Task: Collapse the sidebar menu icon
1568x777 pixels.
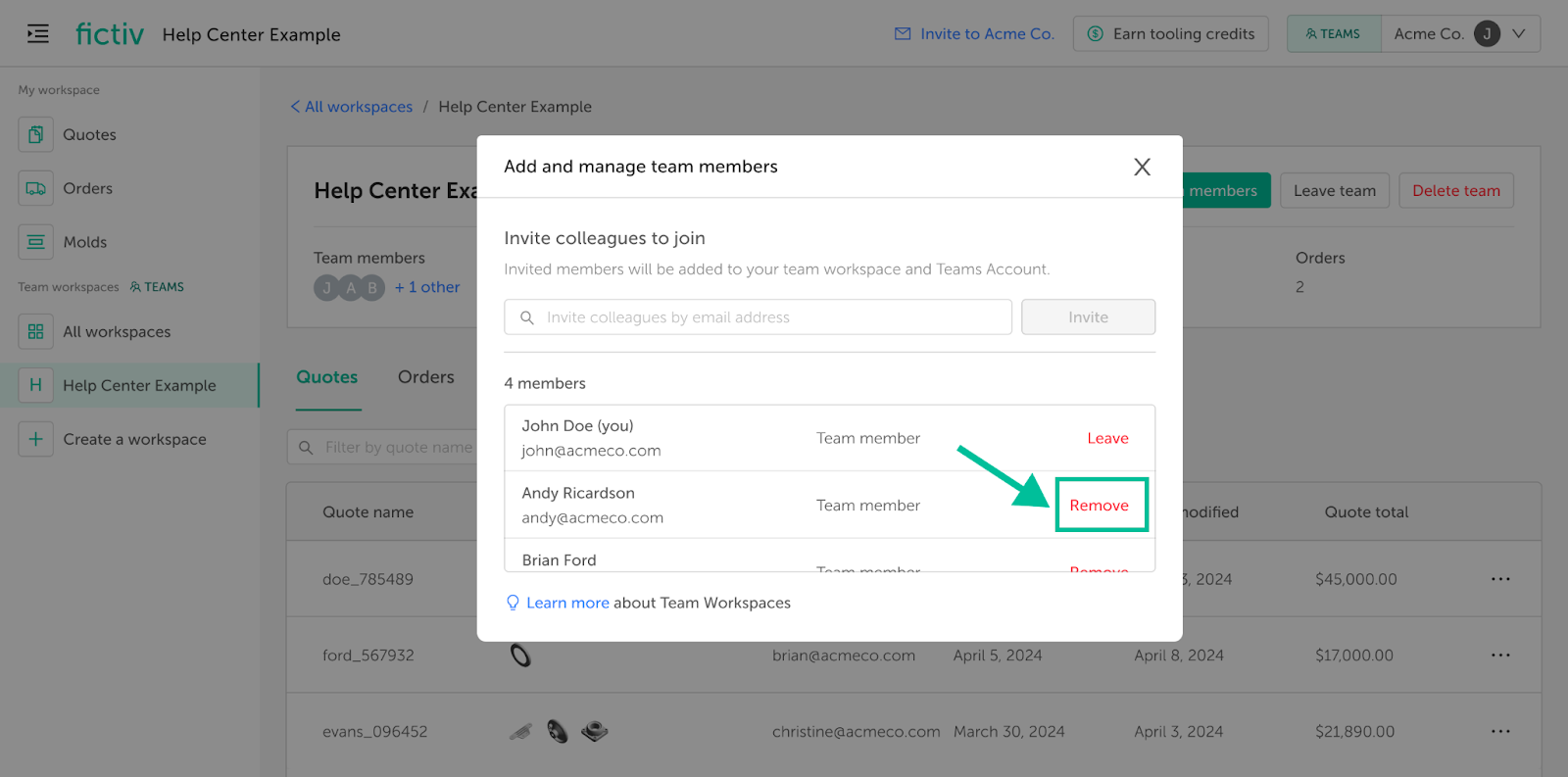Action: pos(38,34)
